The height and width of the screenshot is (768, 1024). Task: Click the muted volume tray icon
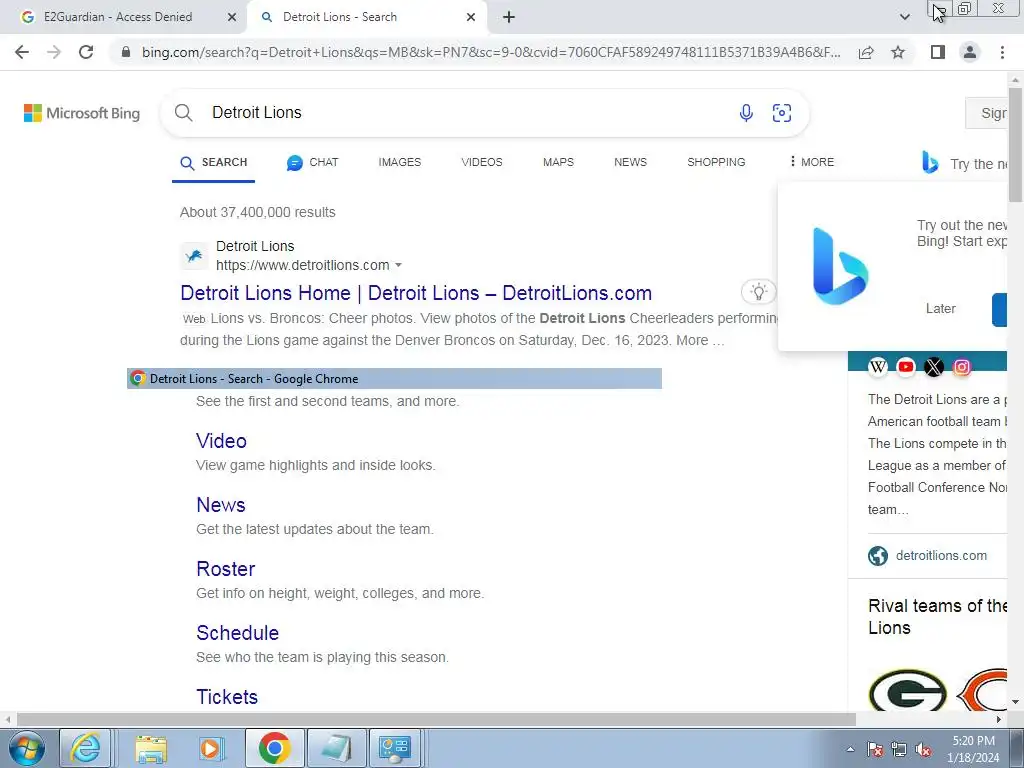(923, 749)
